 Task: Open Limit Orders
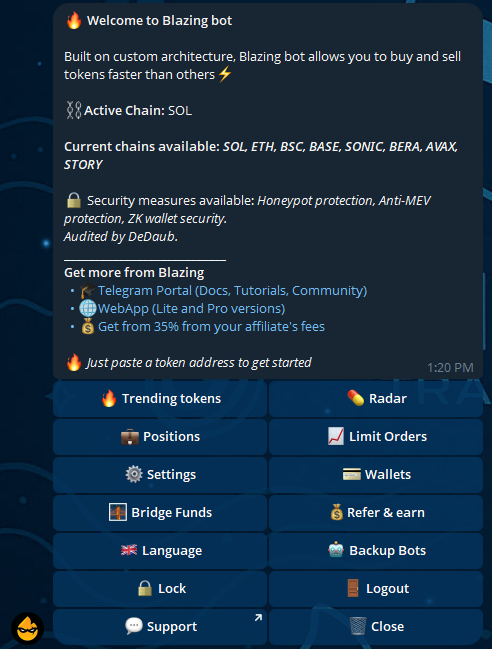click(376, 437)
